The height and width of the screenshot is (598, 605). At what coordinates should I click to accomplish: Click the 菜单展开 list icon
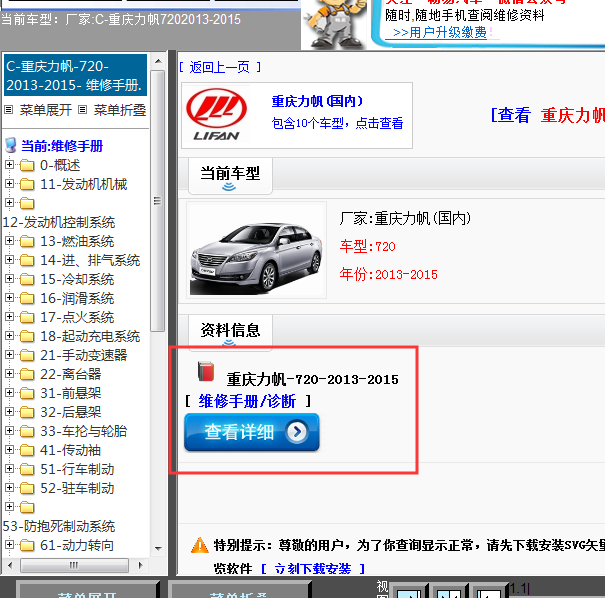8,110
